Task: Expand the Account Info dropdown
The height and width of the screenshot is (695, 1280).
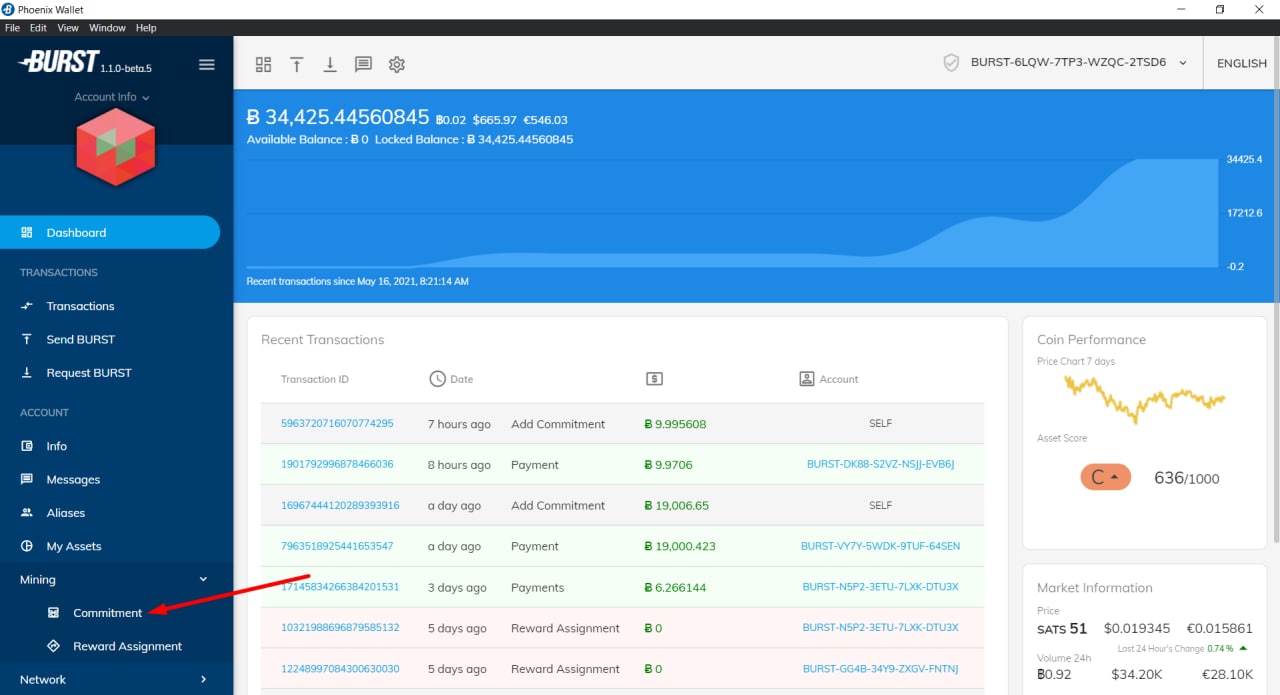Action: 112,97
